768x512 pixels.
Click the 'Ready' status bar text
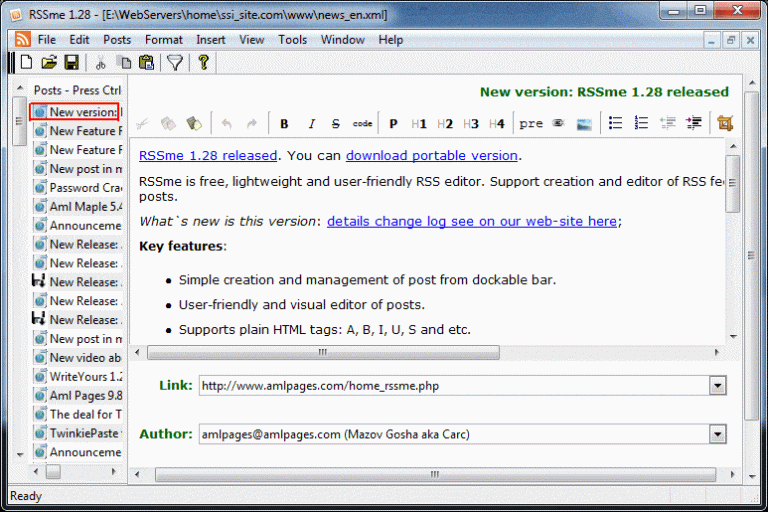26,496
